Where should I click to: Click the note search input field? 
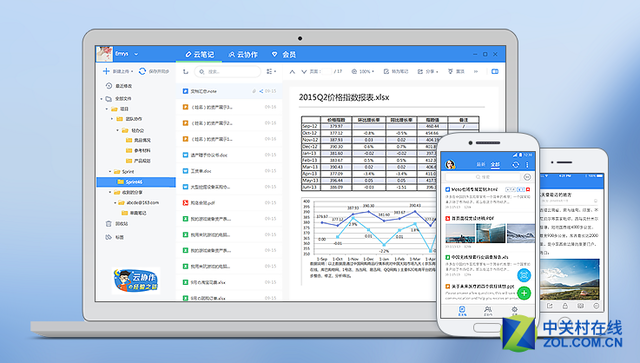point(227,71)
